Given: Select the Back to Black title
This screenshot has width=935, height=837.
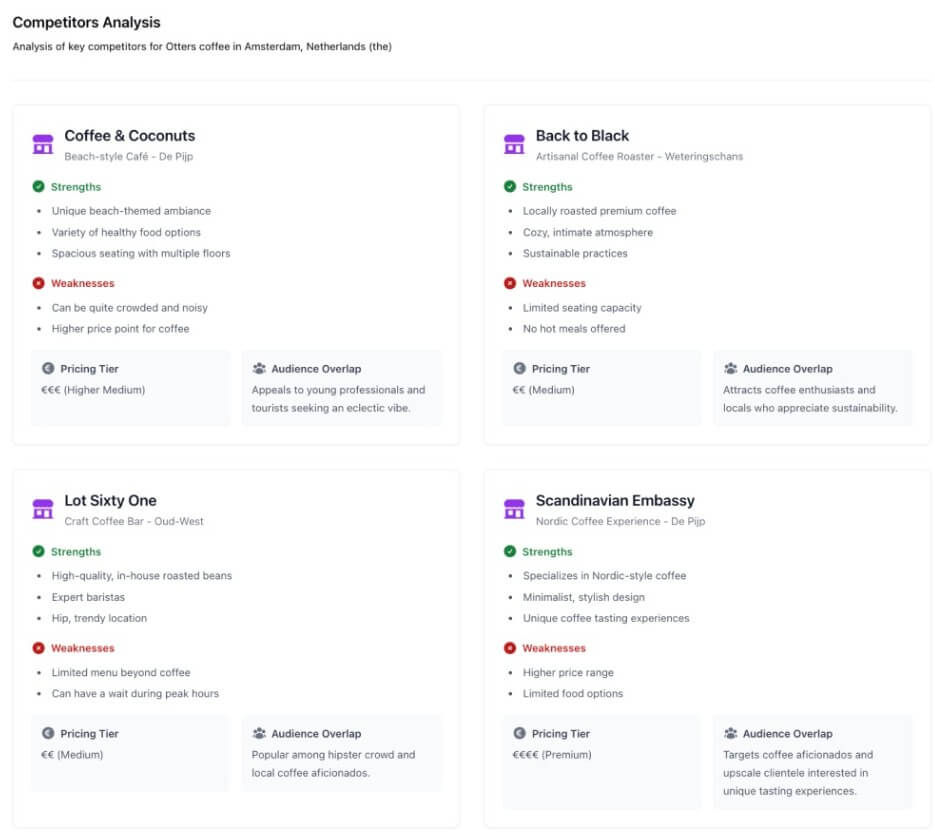Looking at the screenshot, I should coord(582,136).
